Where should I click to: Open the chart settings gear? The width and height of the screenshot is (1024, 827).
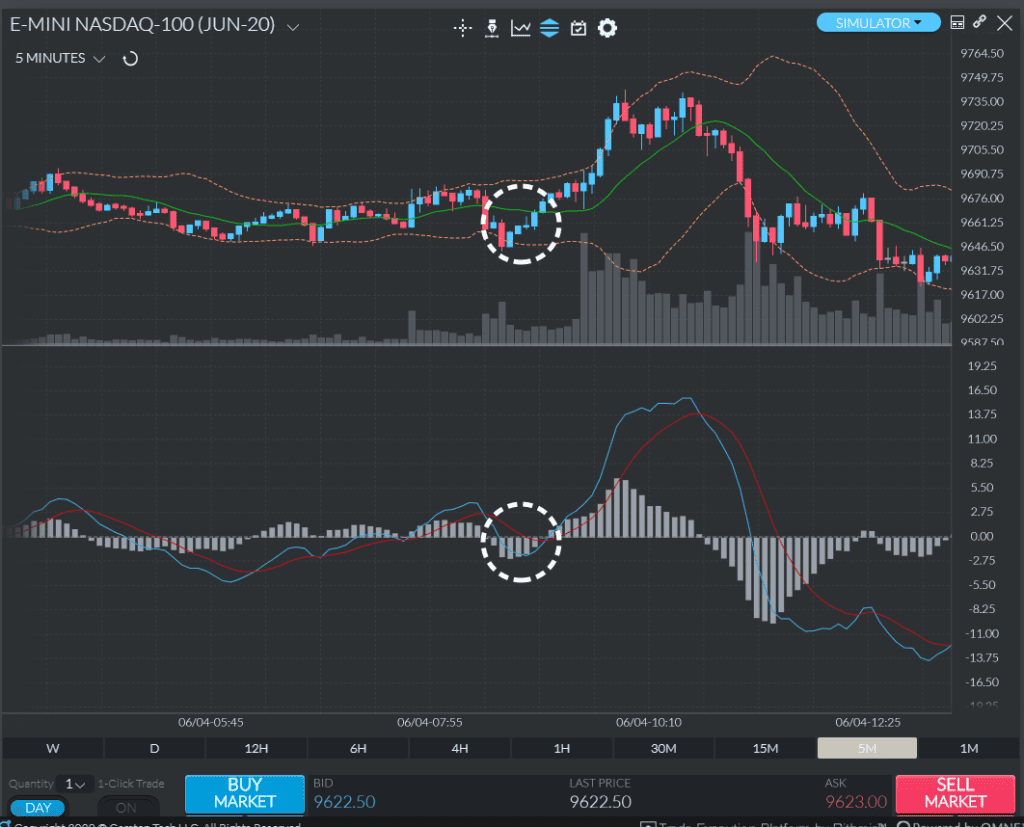[x=607, y=27]
